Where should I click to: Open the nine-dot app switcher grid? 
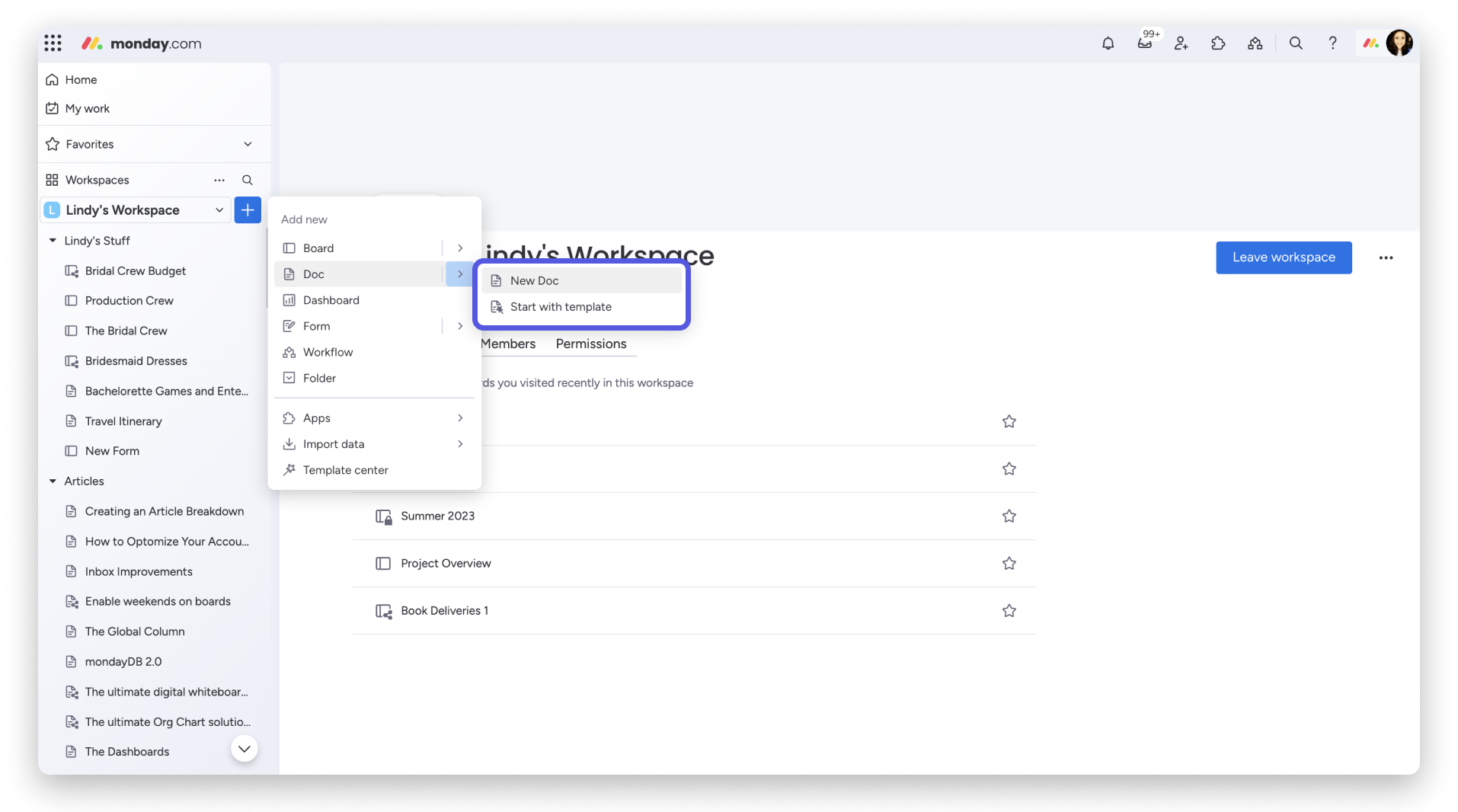point(53,43)
